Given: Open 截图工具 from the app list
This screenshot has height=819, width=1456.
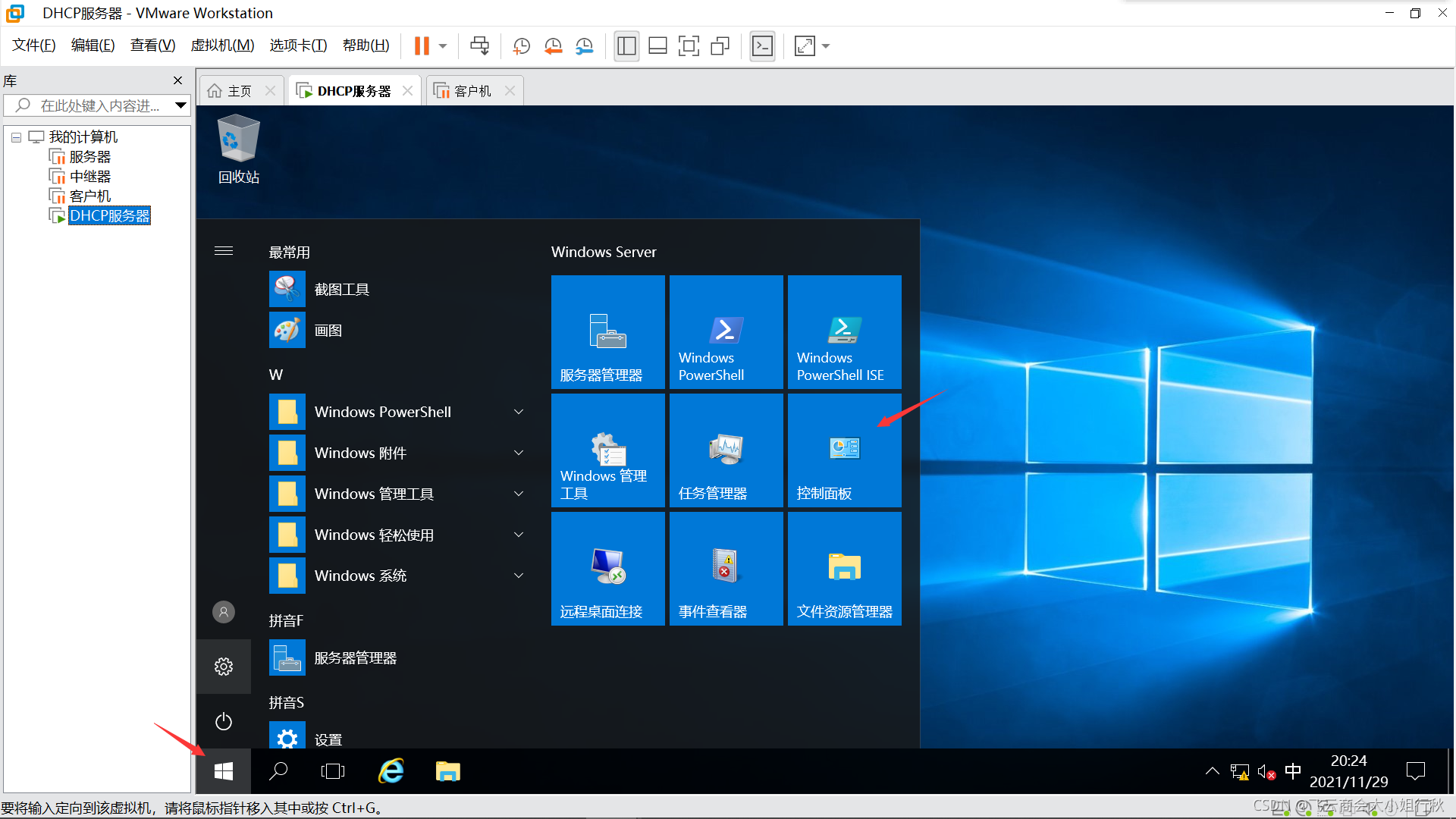Looking at the screenshot, I should (341, 290).
